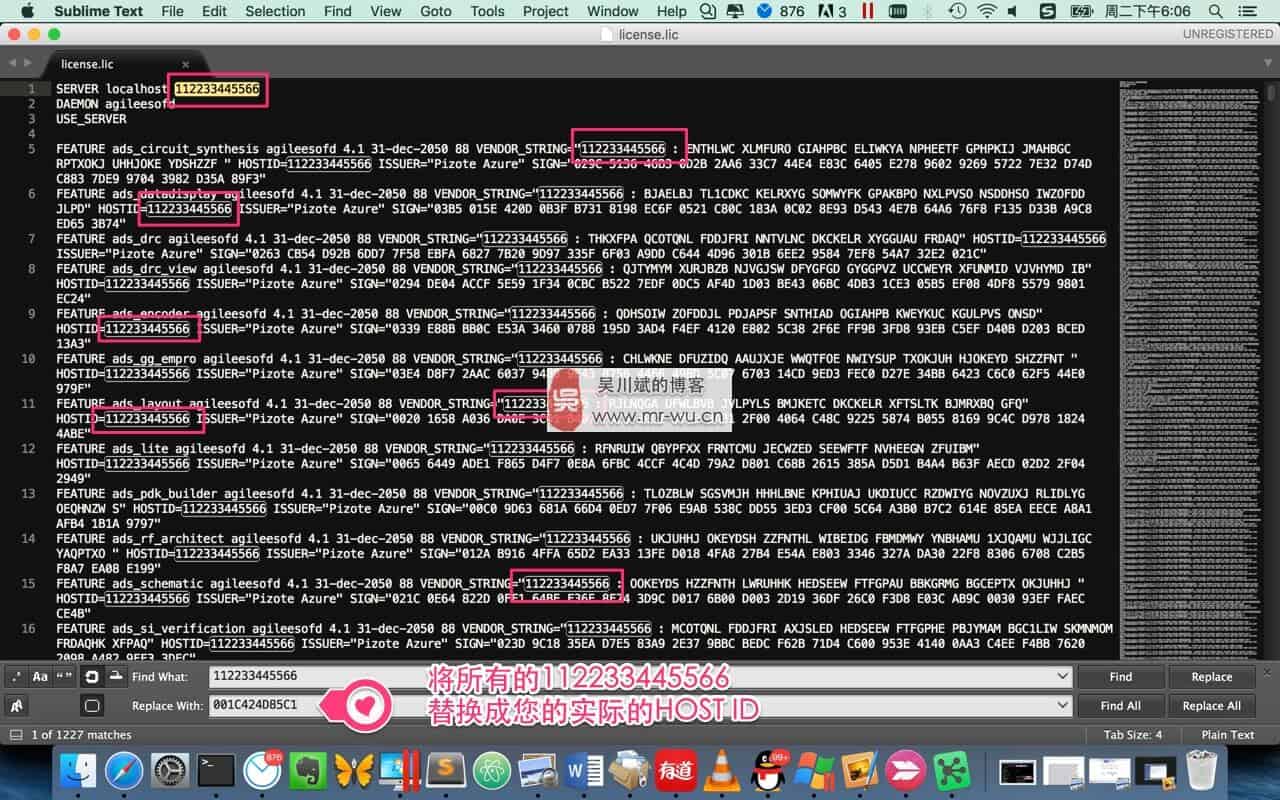Switch to the license.lic tab
This screenshot has height=800, width=1280.
88,64
